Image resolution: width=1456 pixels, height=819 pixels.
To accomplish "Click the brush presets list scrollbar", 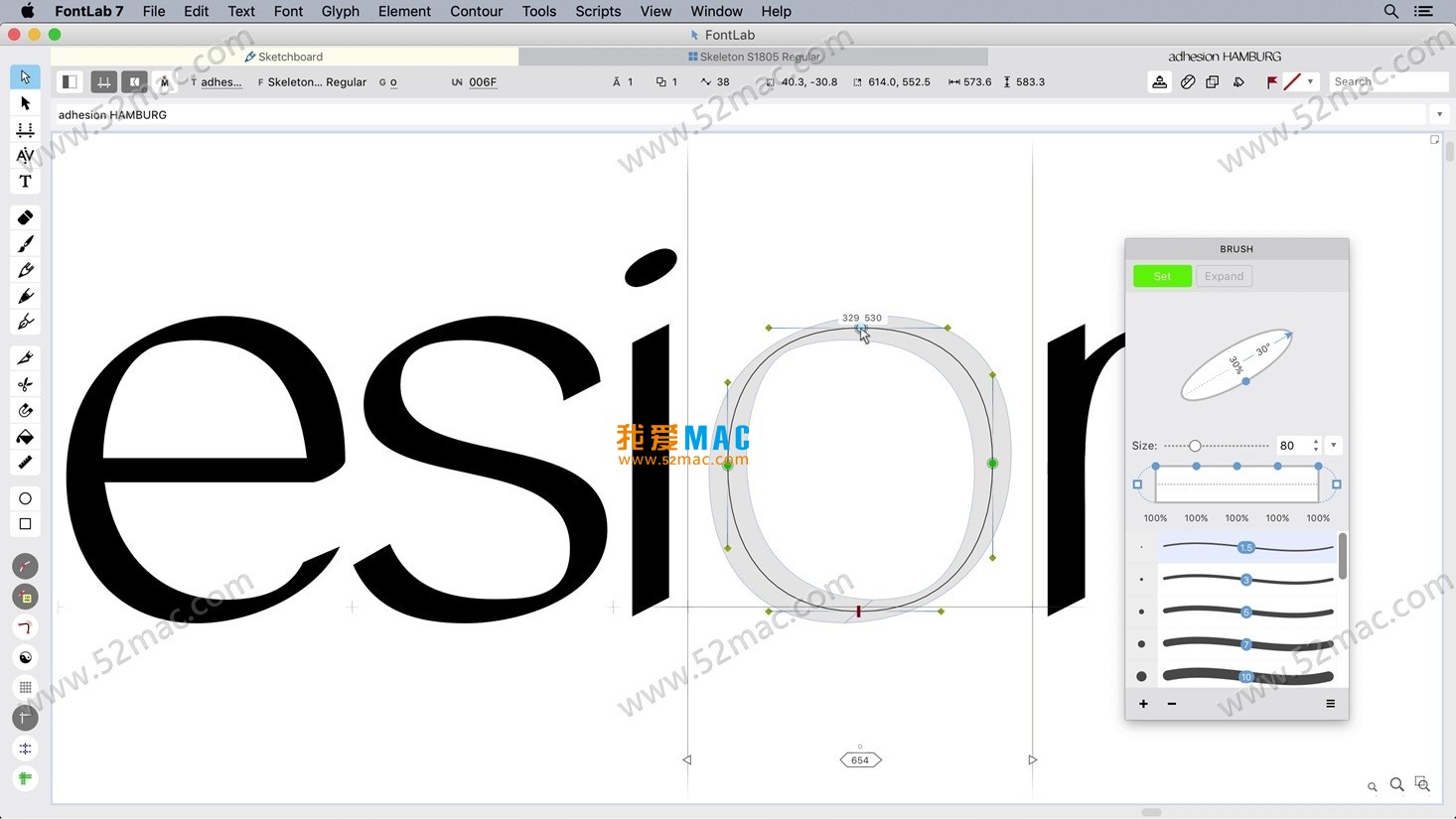I will [1343, 556].
